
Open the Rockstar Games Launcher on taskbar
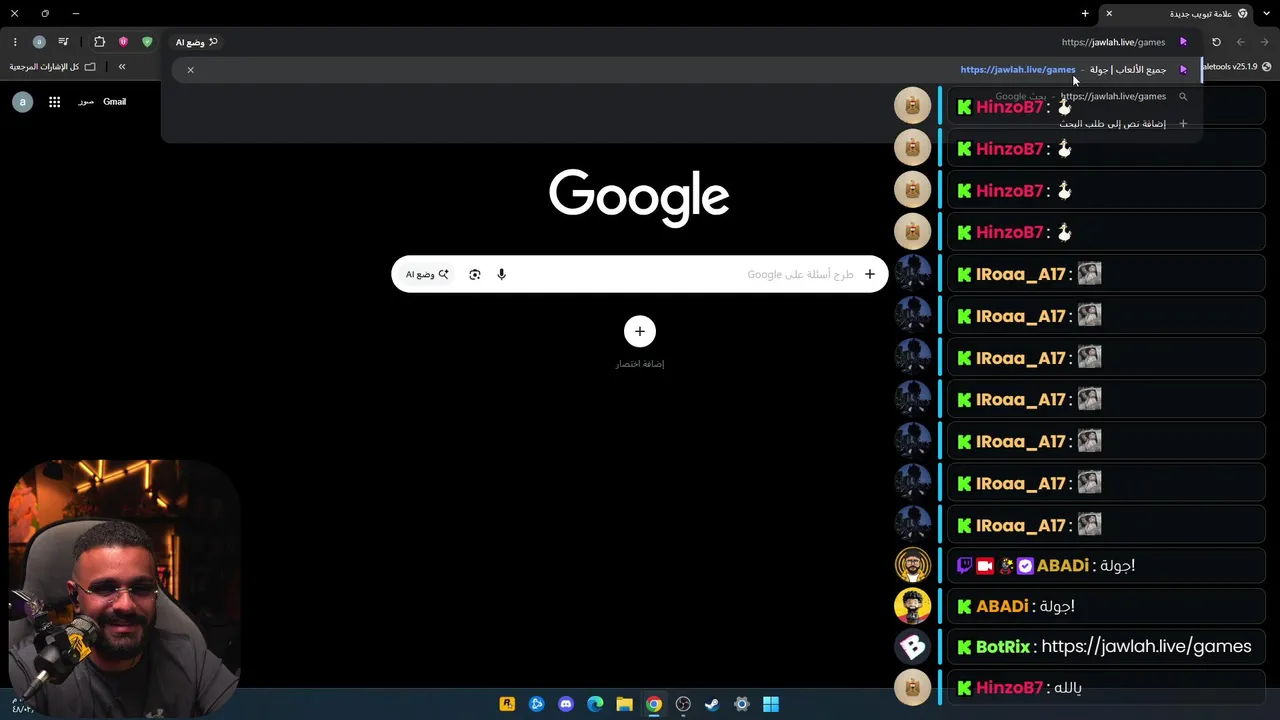[x=507, y=704]
